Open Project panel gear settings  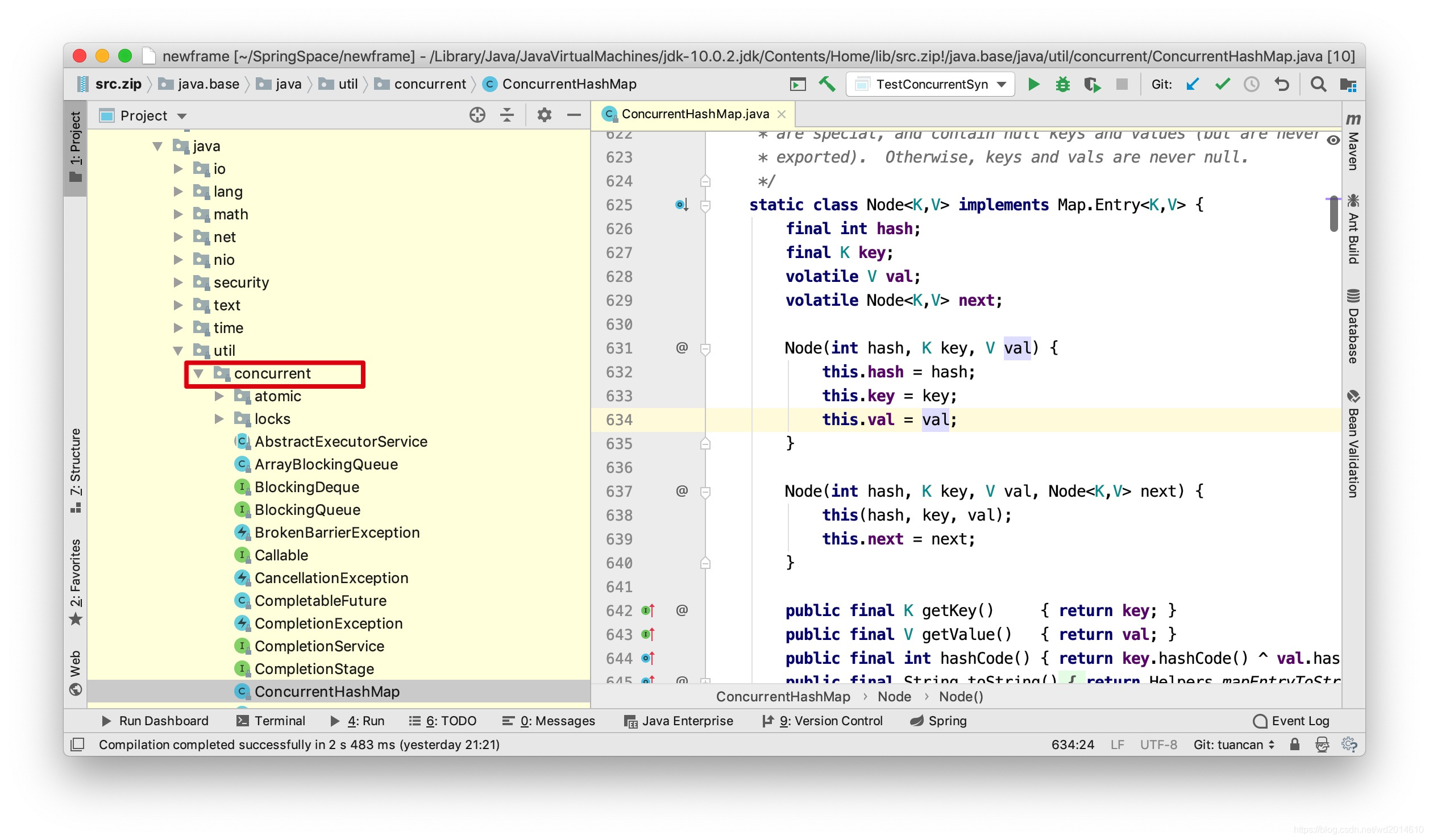pos(545,115)
